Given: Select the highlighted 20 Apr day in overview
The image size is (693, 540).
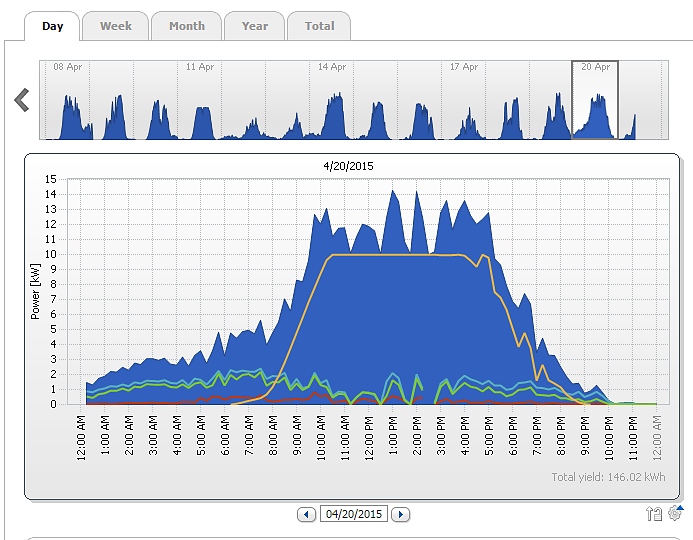Looking at the screenshot, I should coord(595,100).
